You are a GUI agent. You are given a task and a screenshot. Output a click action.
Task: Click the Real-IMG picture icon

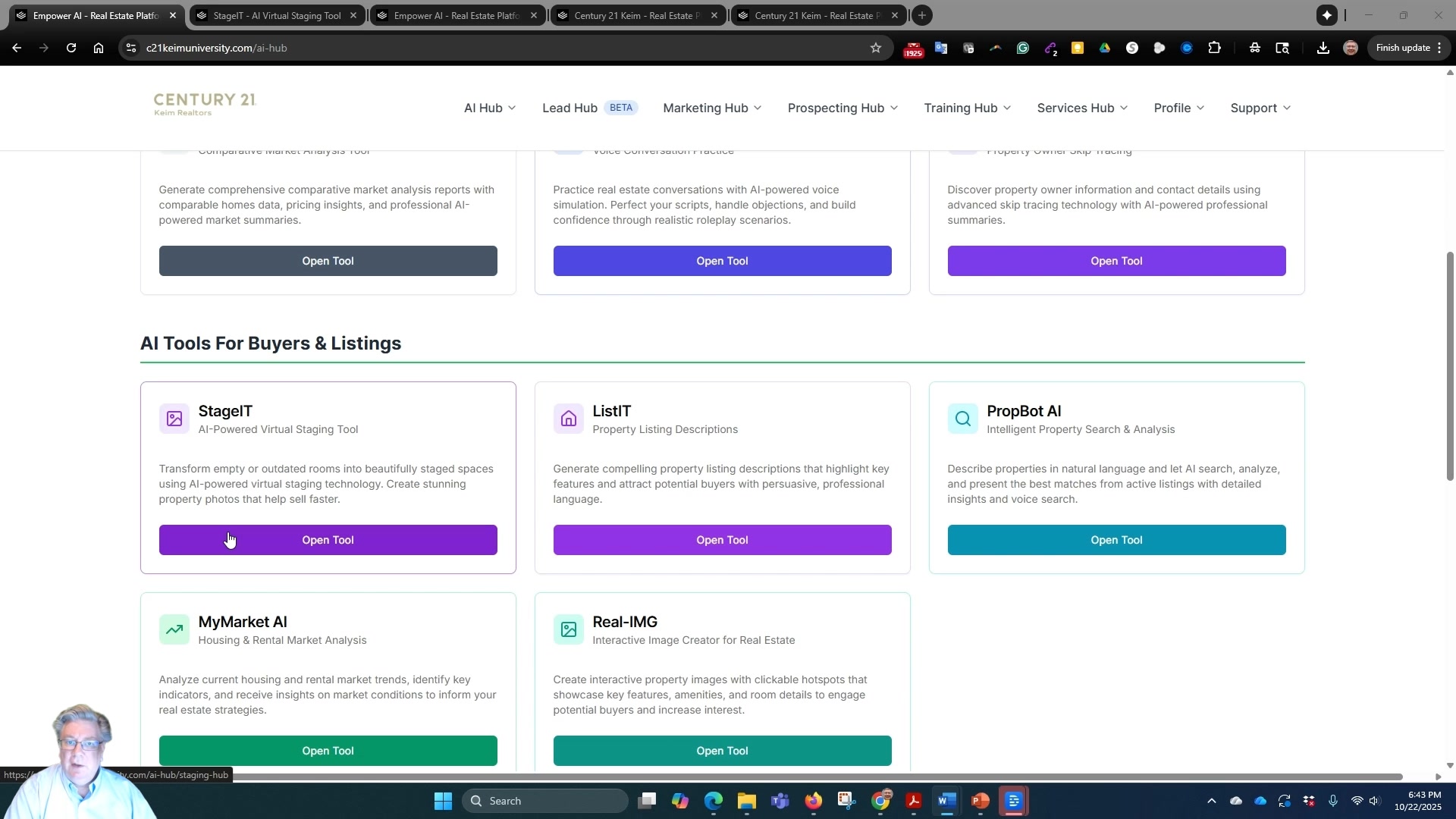(569, 629)
